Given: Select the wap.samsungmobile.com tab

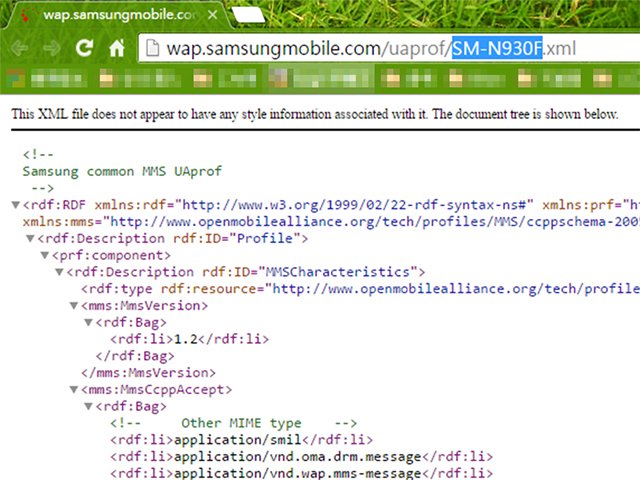Looking at the screenshot, I should point(118,15).
